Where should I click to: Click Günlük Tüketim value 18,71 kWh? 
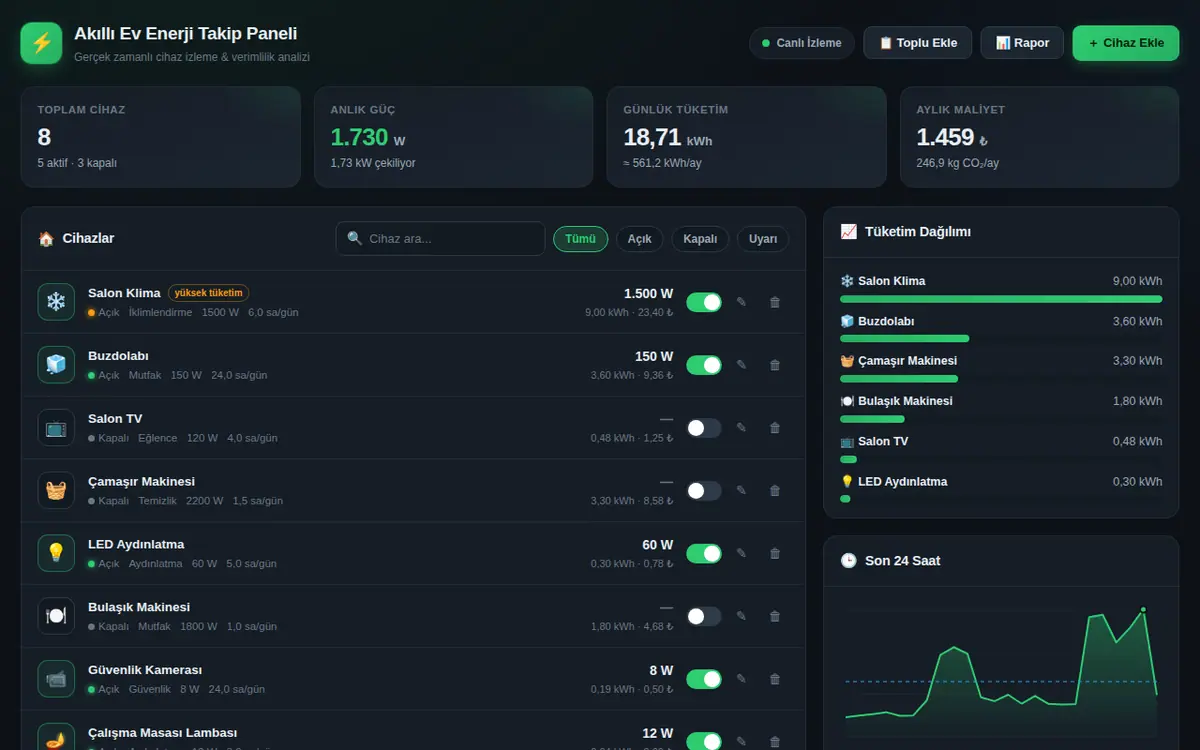[x=668, y=137]
